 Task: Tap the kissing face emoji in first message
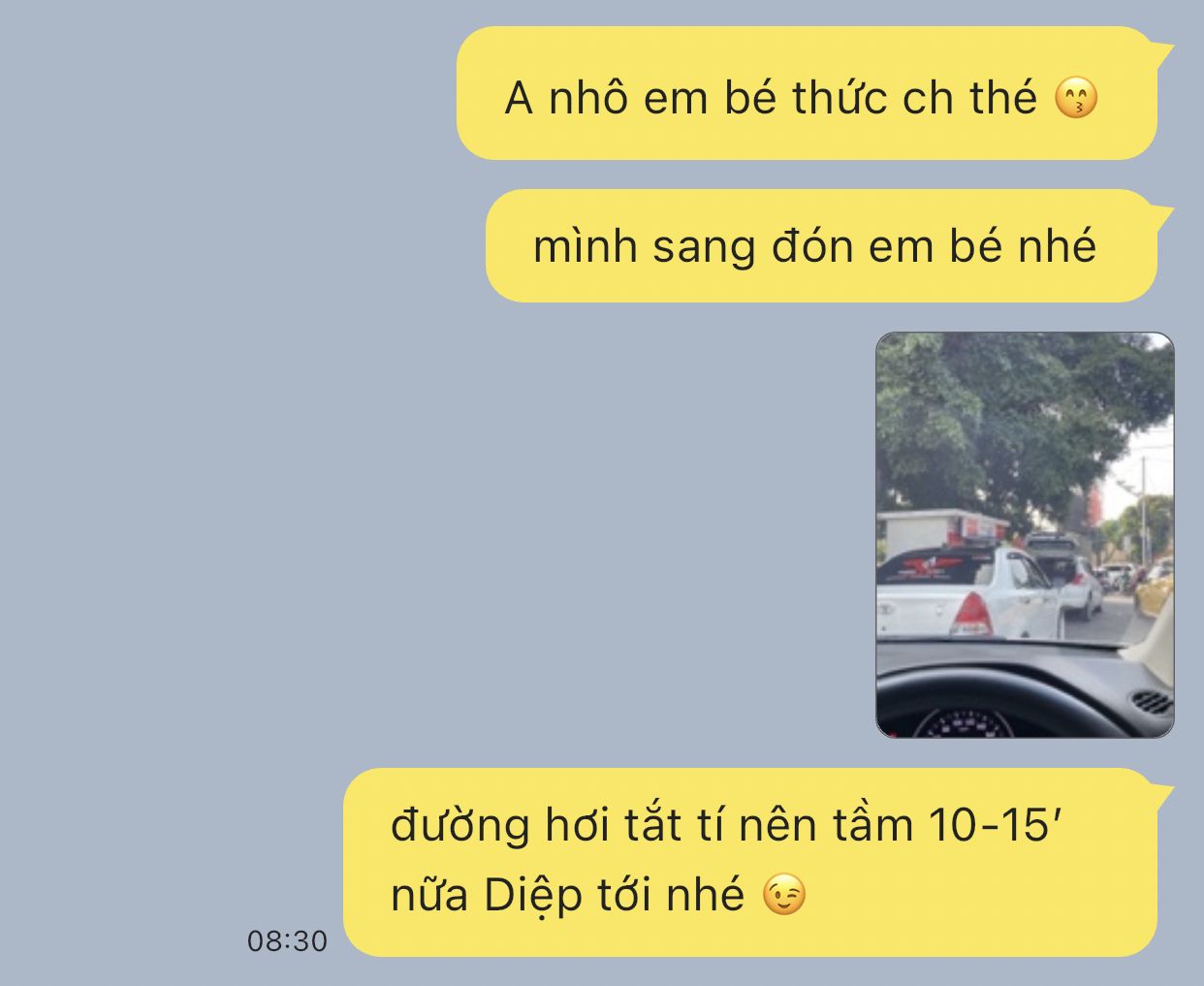click(1076, 99)
